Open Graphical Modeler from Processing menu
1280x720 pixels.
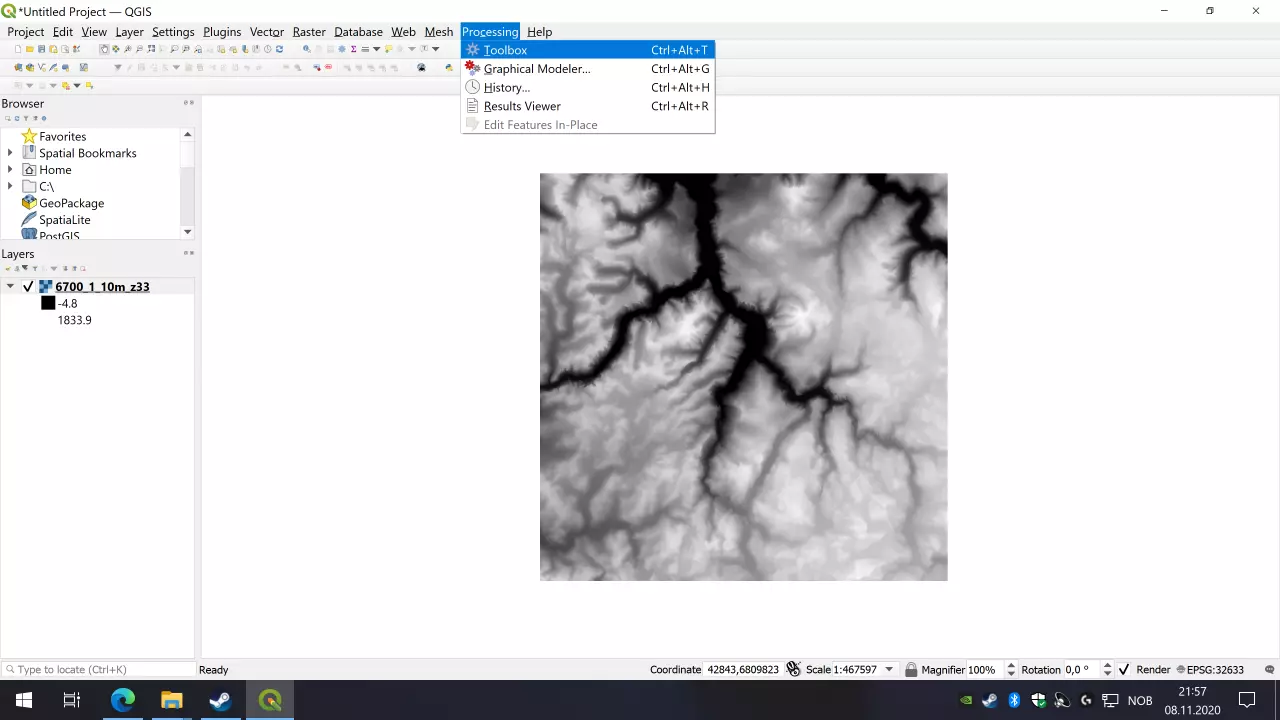(537, 69)
